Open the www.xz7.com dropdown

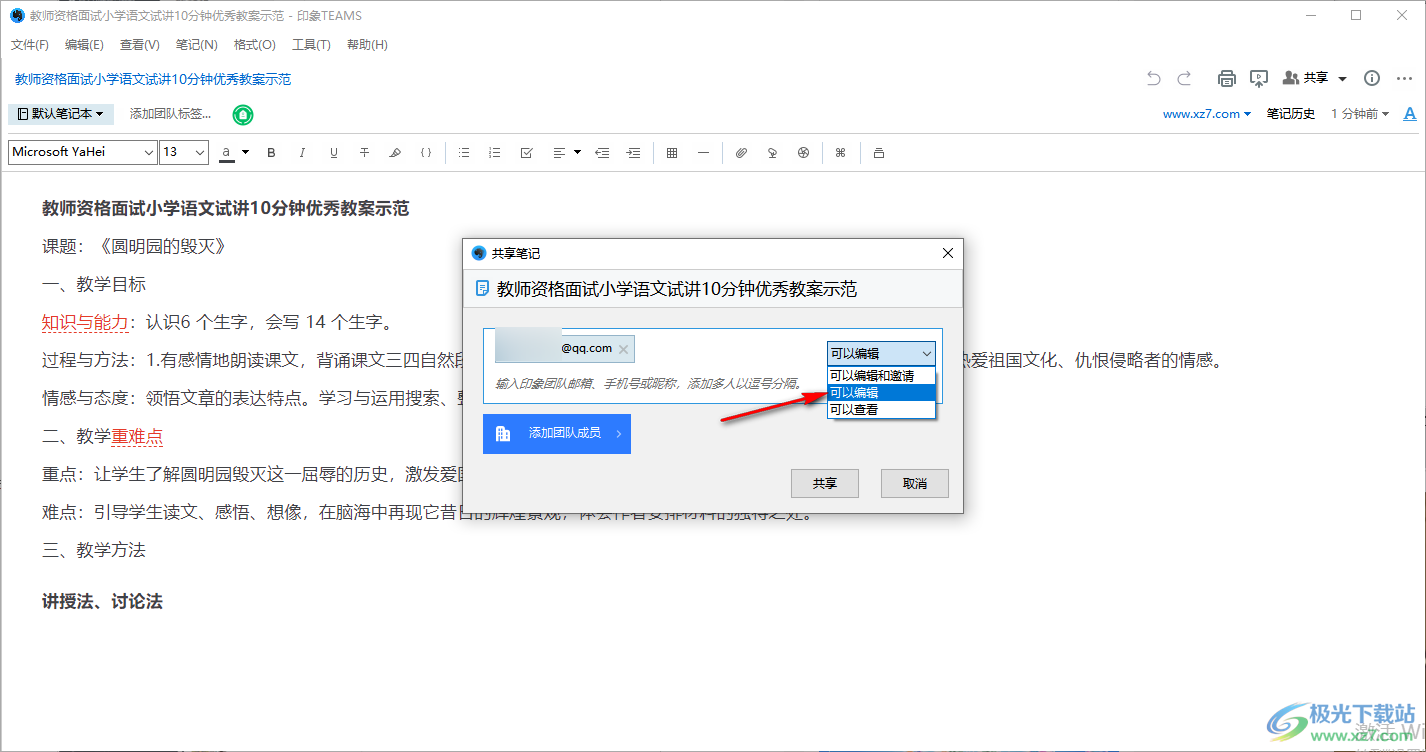pyautogui.click(x=1207, y=114)
